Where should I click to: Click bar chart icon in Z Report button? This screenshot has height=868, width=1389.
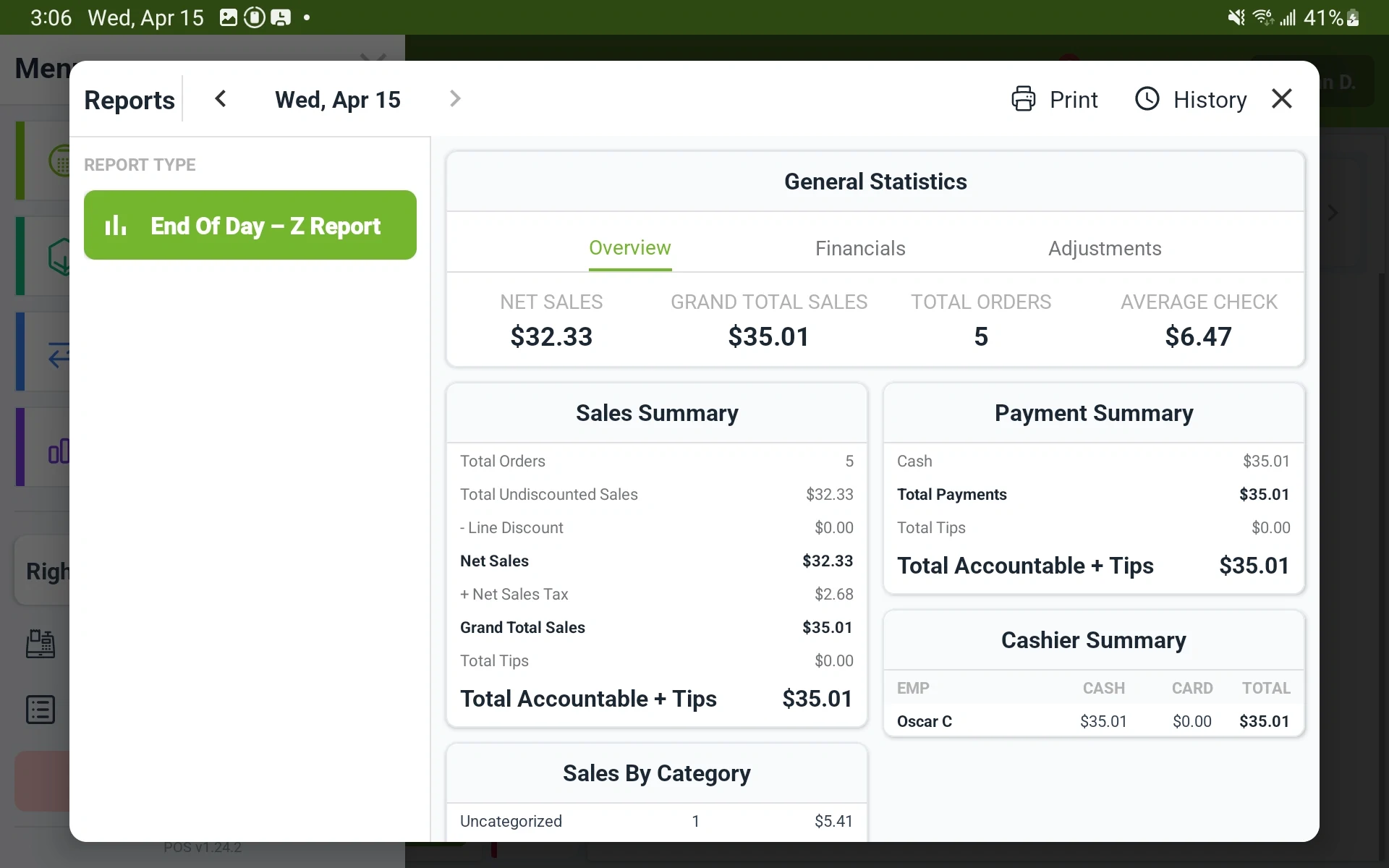tap(116, 226)
